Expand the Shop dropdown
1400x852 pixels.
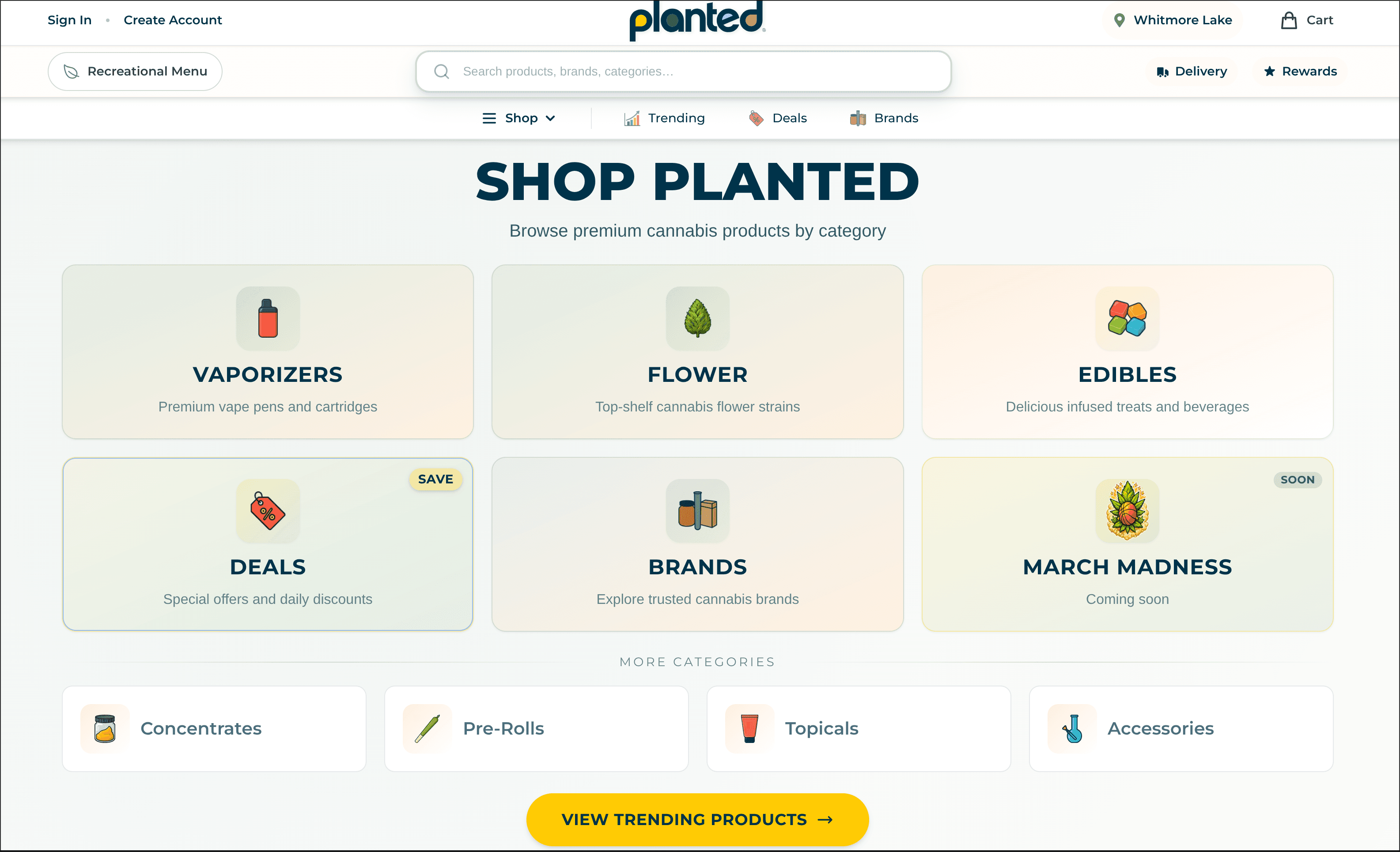(x=519, y=117)
